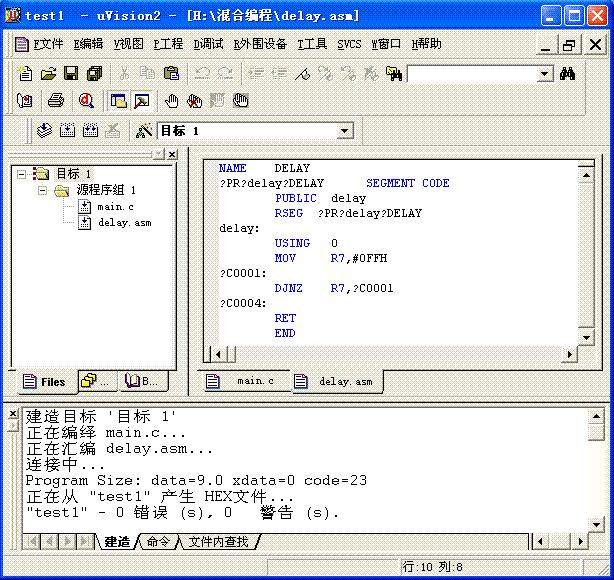Image resolution: width=614 pixels, height=580 pixels.
Task: Select 源程序组 1 folder
Action: coord(106,190)
